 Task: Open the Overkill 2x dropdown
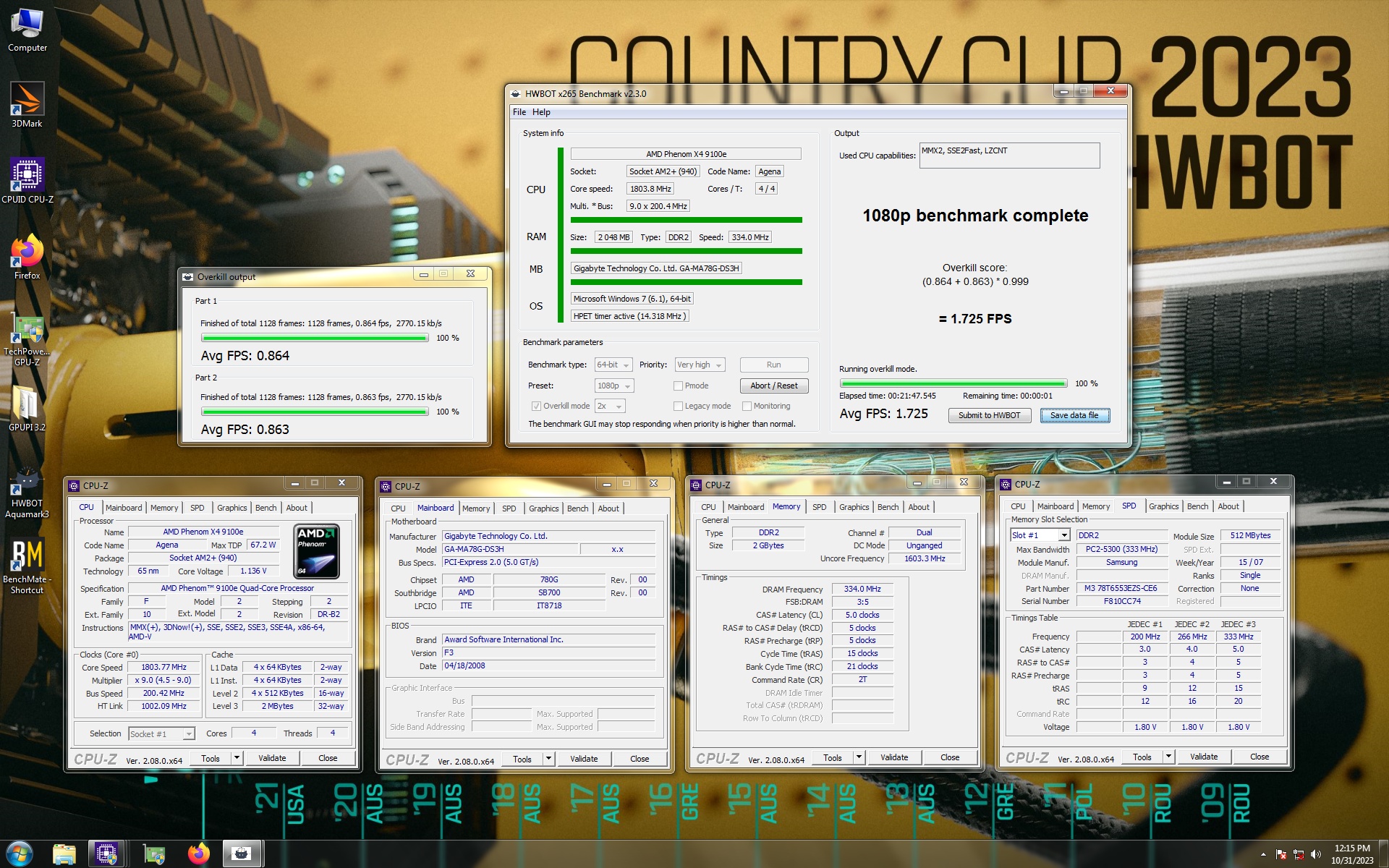[610, 406]
